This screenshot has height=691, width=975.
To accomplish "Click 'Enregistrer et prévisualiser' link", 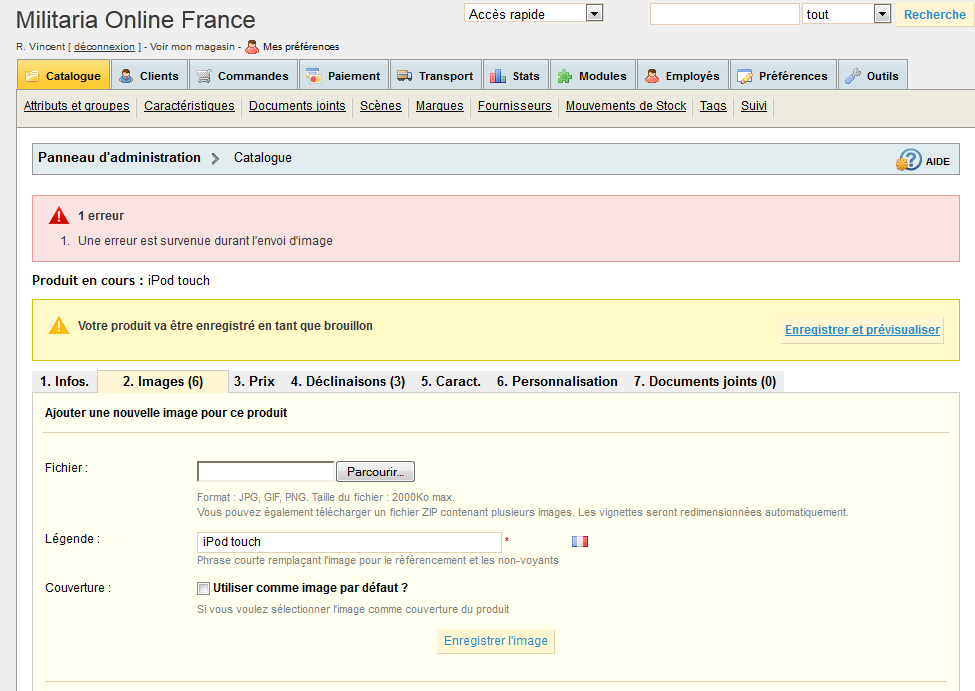I will click(862, 330).
